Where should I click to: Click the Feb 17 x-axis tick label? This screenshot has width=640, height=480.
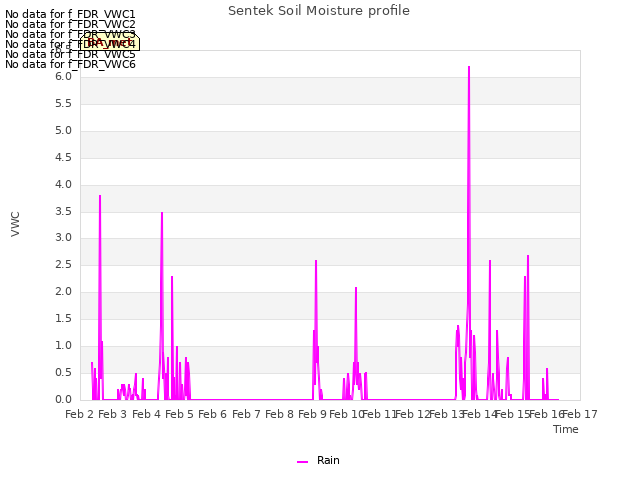pyautogui.click(x=580, y=414)
